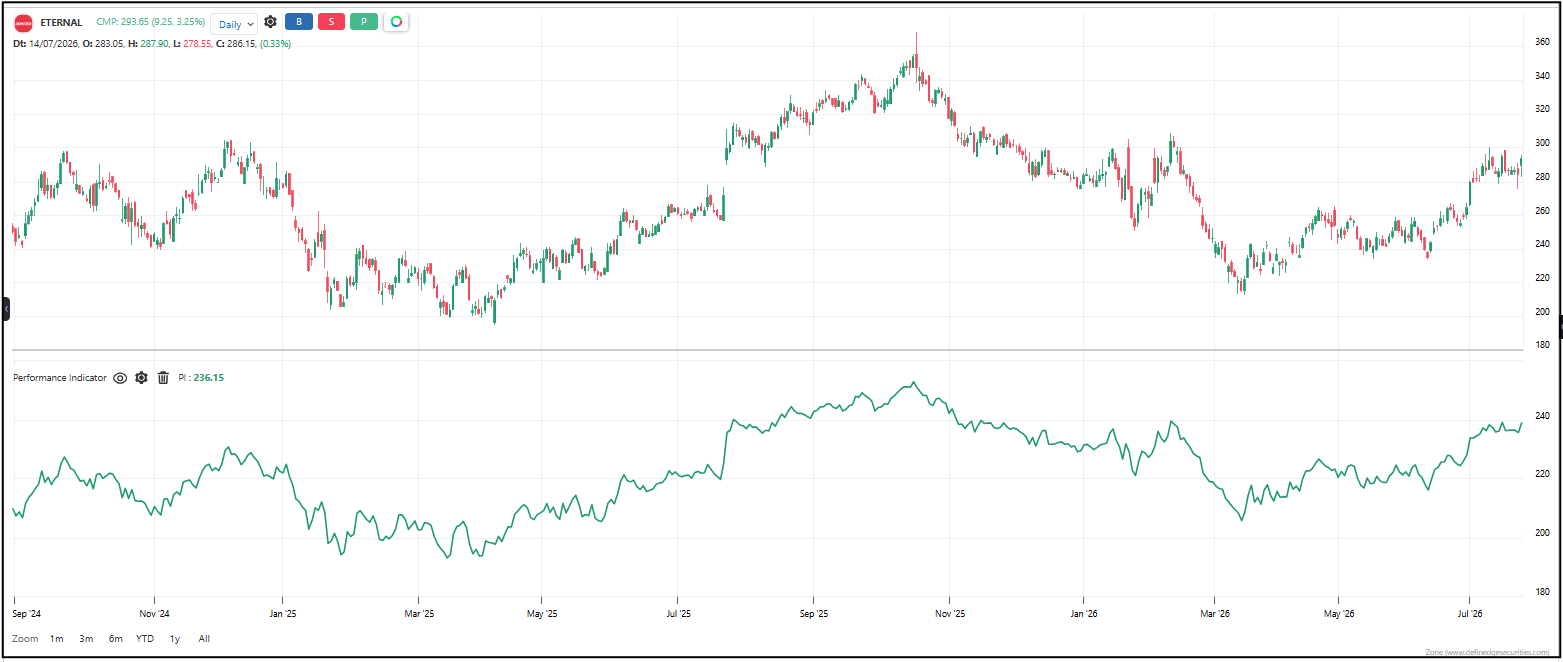This screenshot has height=662, width=1563.
Task: Set zoom range to All
Action: pyautogui.click(x=204, y=638)
